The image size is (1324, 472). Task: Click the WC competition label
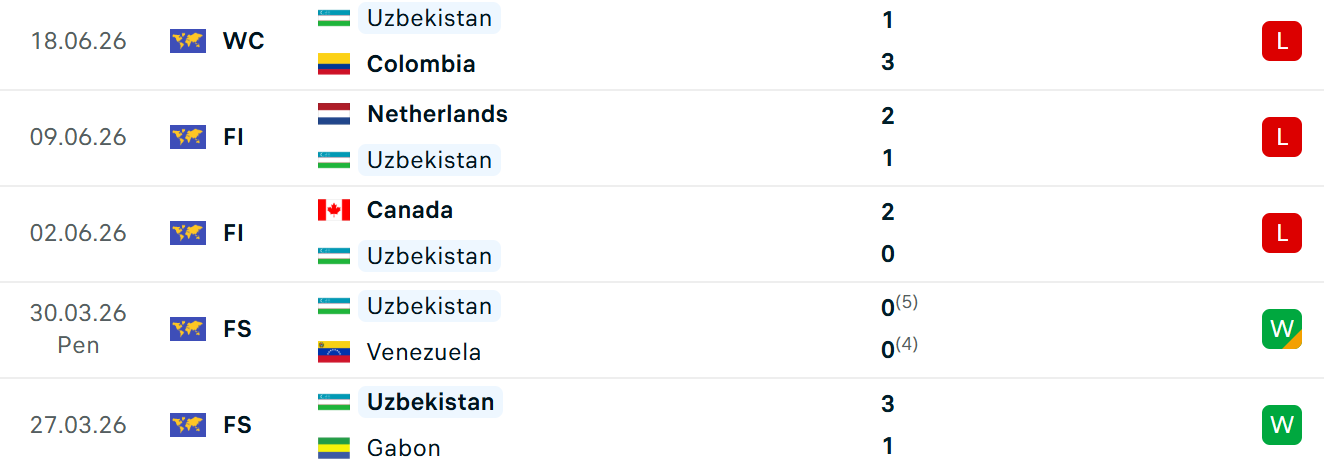pos(244,41)
